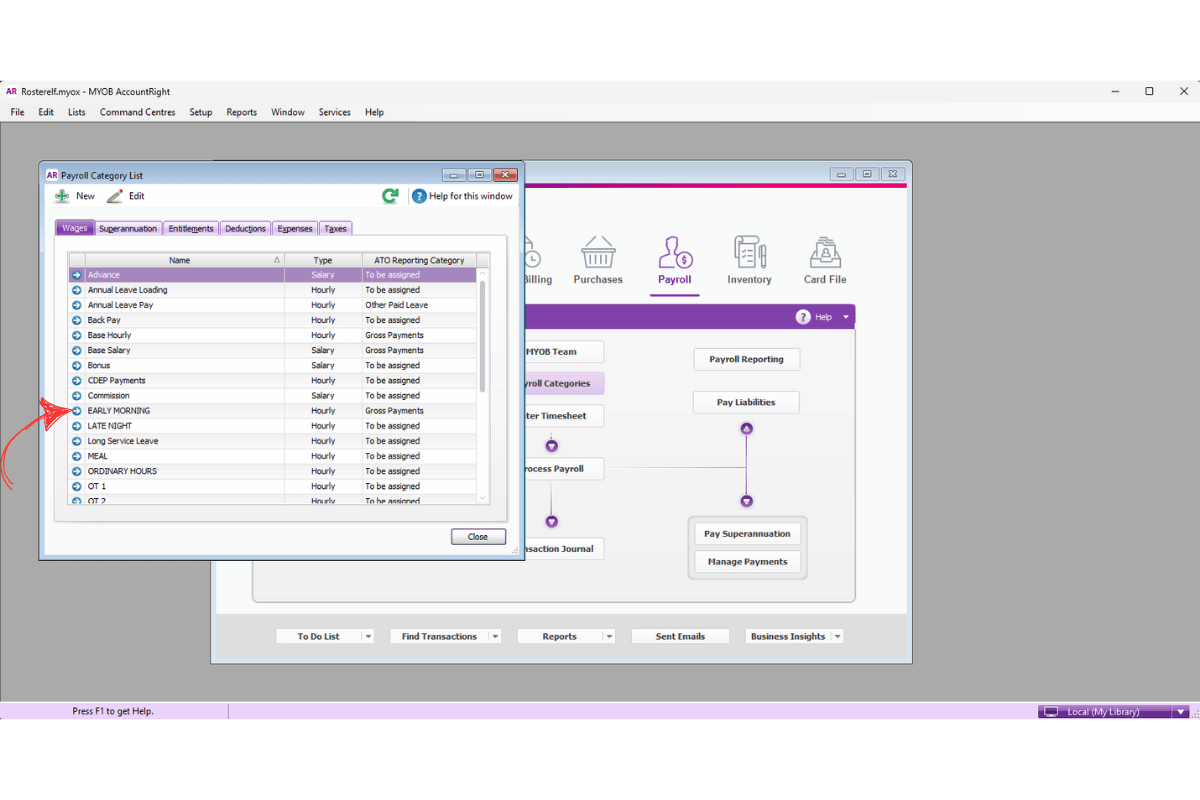This screenshot has height=800, width=1200.
Task: Open the Reports menu
Action: pyautogui.click(x=241, y=112)
